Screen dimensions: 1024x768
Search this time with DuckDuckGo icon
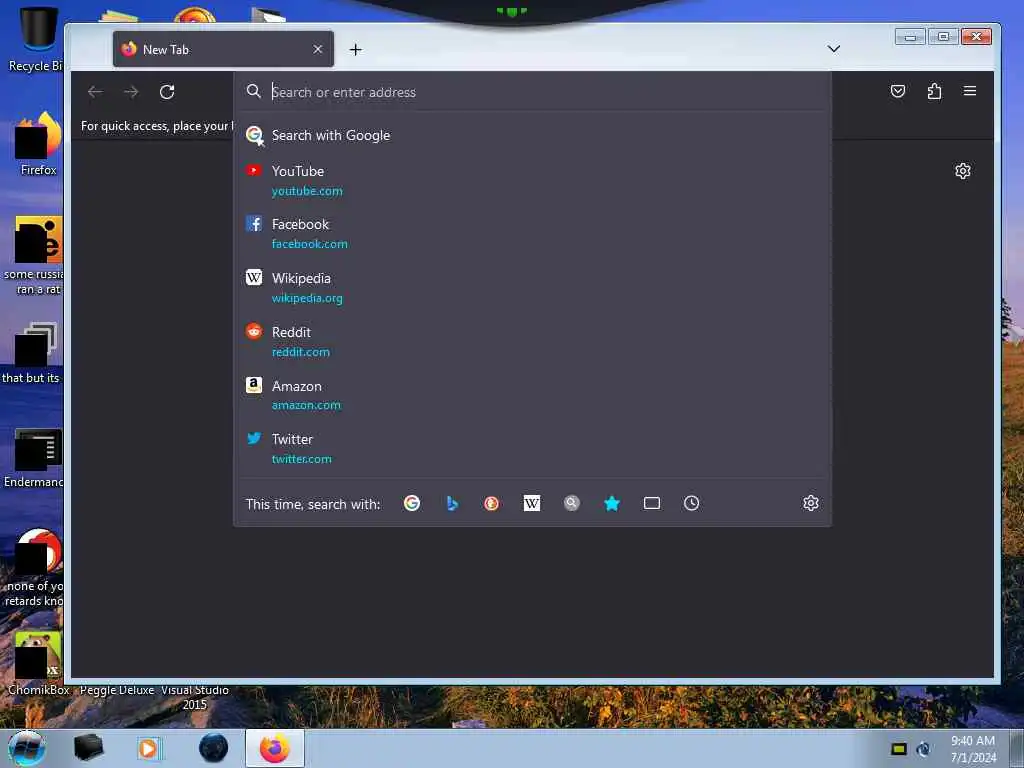point(492,504)
